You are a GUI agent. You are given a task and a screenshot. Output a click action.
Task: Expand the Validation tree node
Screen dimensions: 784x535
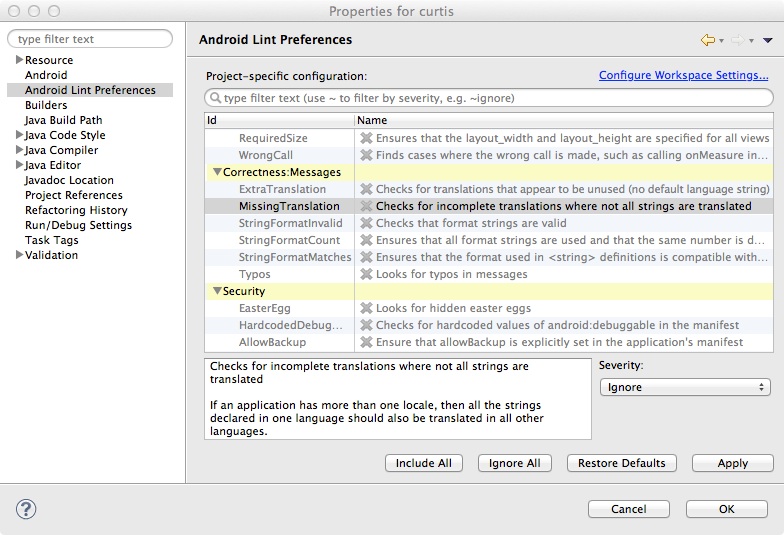pos(20,254)
